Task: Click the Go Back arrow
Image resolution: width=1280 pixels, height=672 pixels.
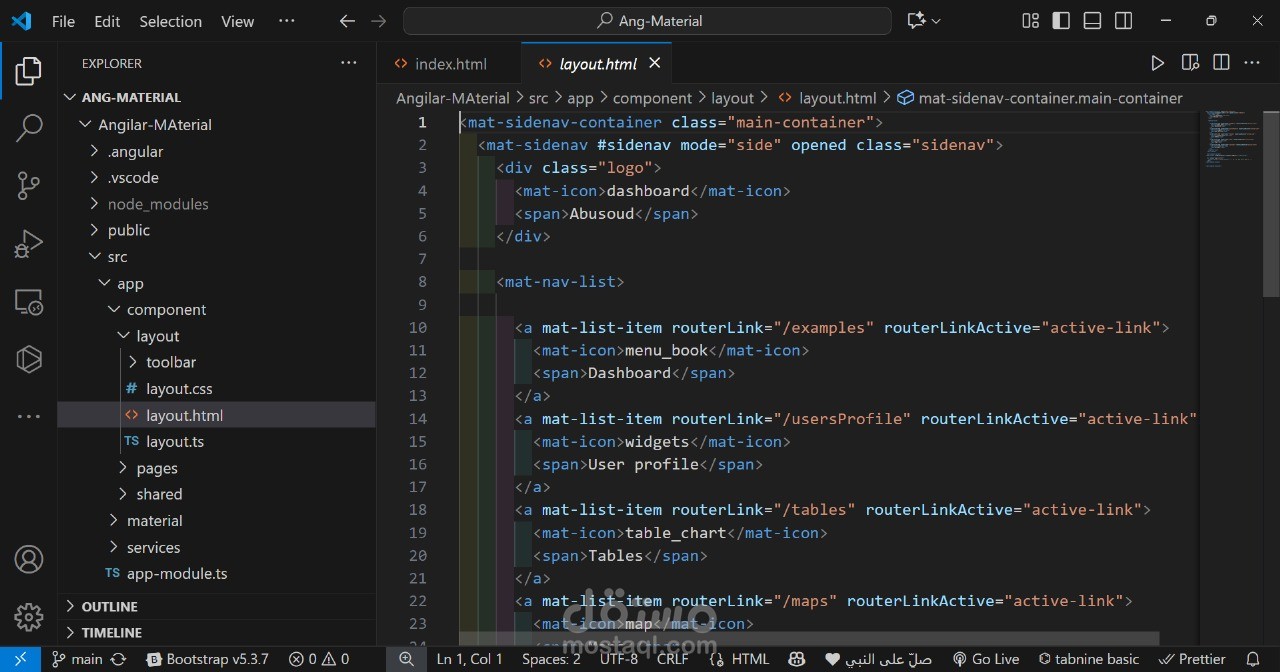Action: pos(347,21)
